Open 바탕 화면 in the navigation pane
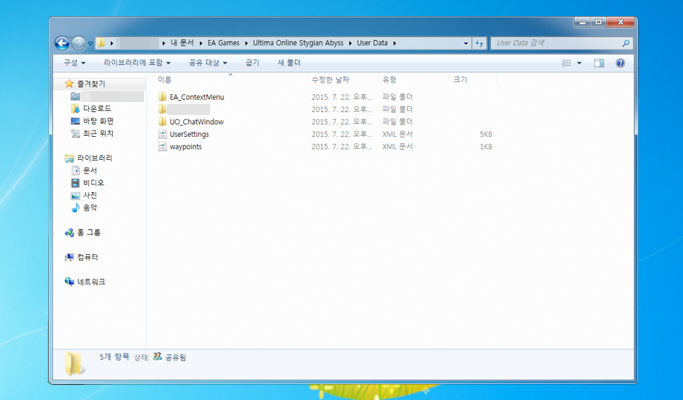Screen dimensions: 683x400 coord(98,121)
